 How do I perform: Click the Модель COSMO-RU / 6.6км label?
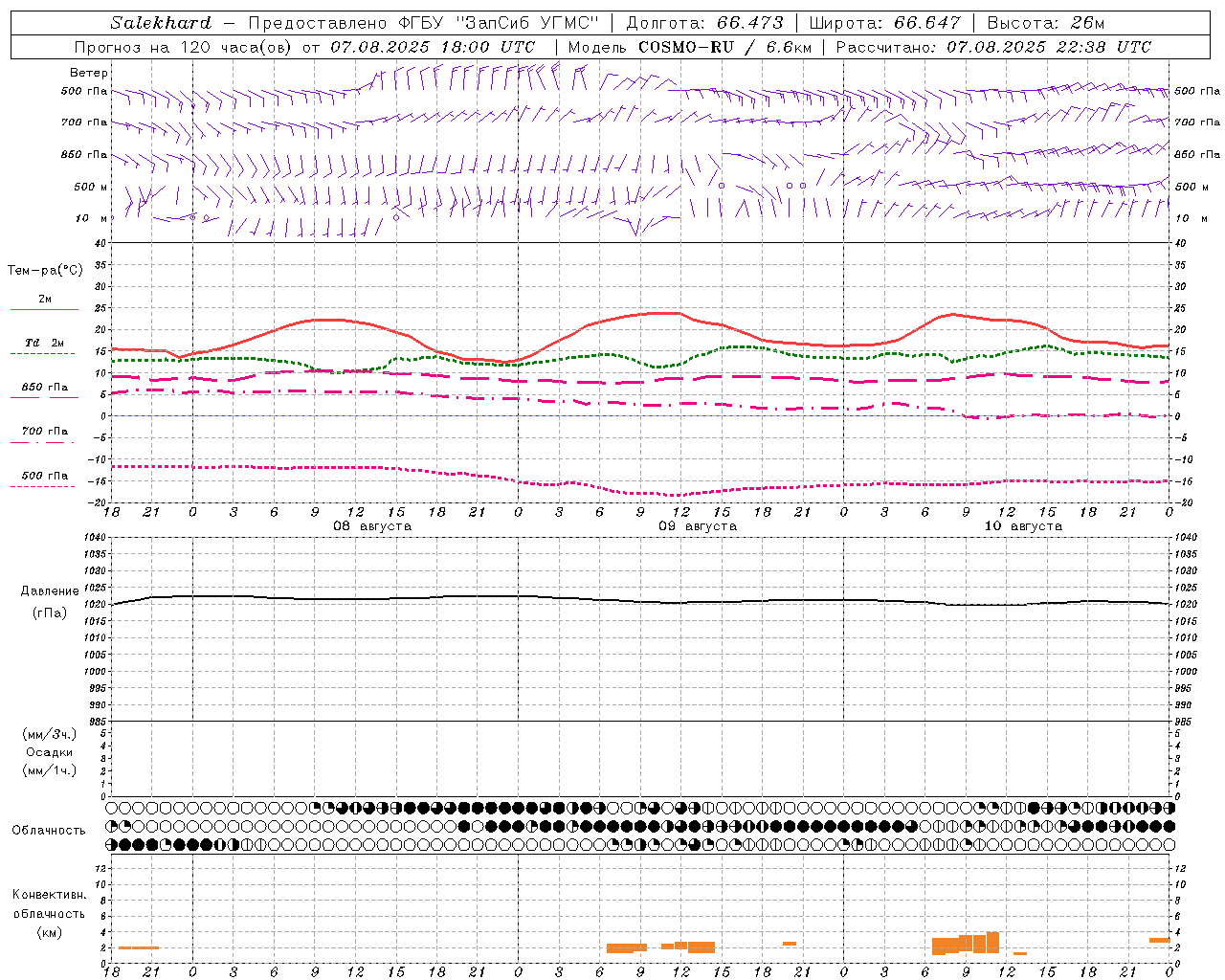(x=690, y=47)
